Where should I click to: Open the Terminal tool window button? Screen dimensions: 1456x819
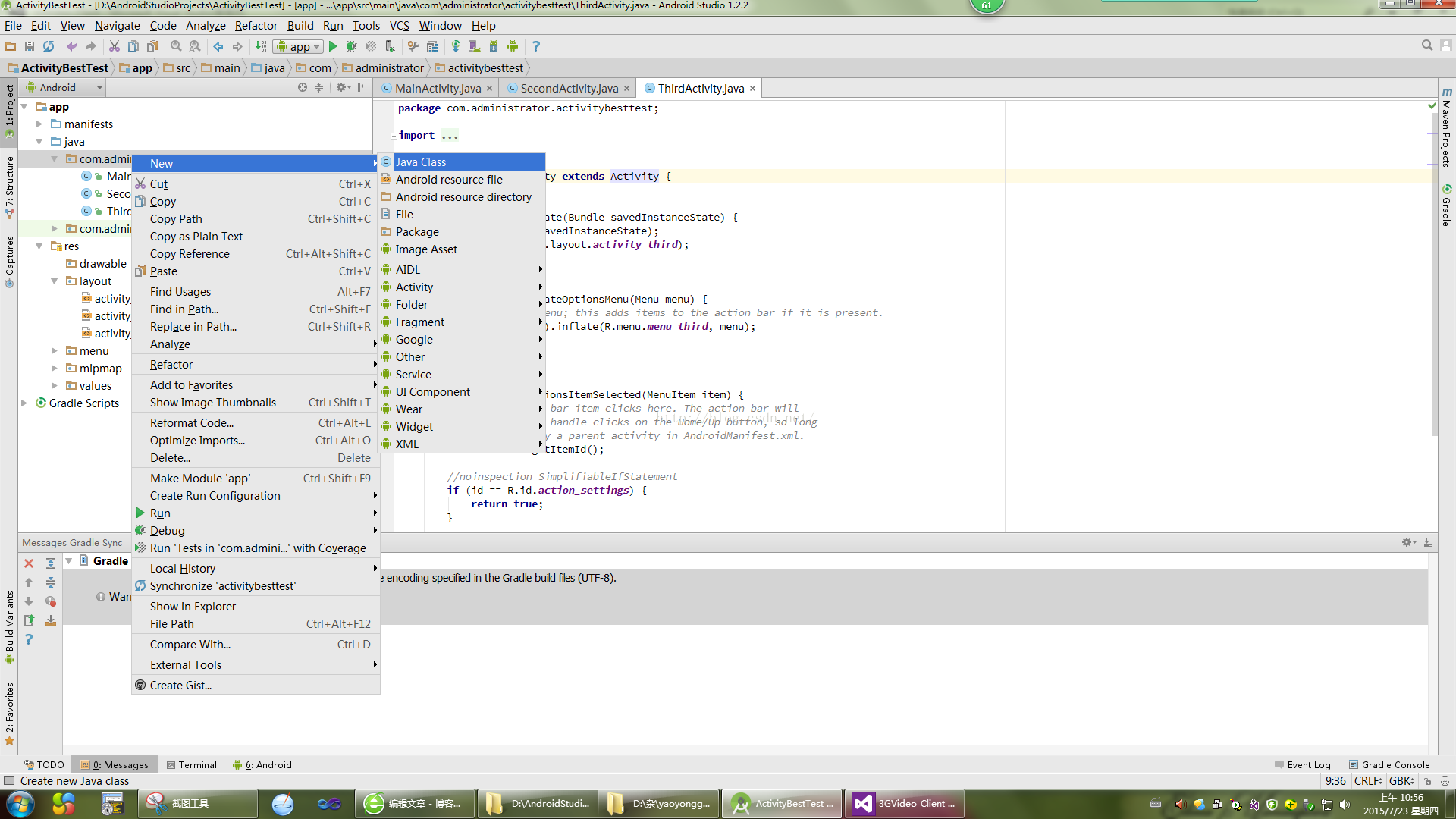(192, 764)
